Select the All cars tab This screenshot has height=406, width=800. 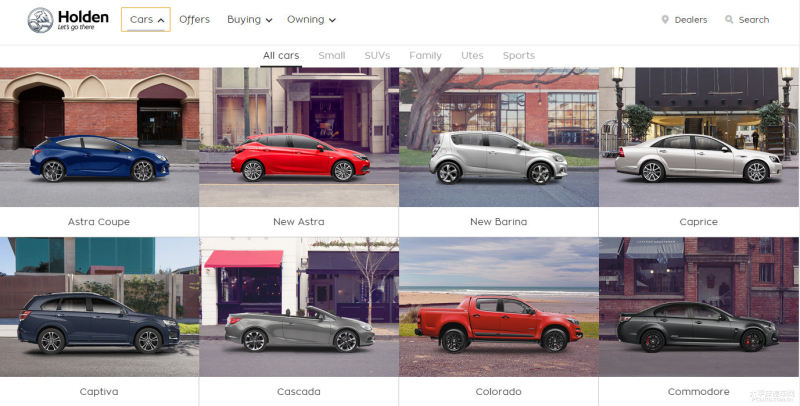(x=281, y=56)
